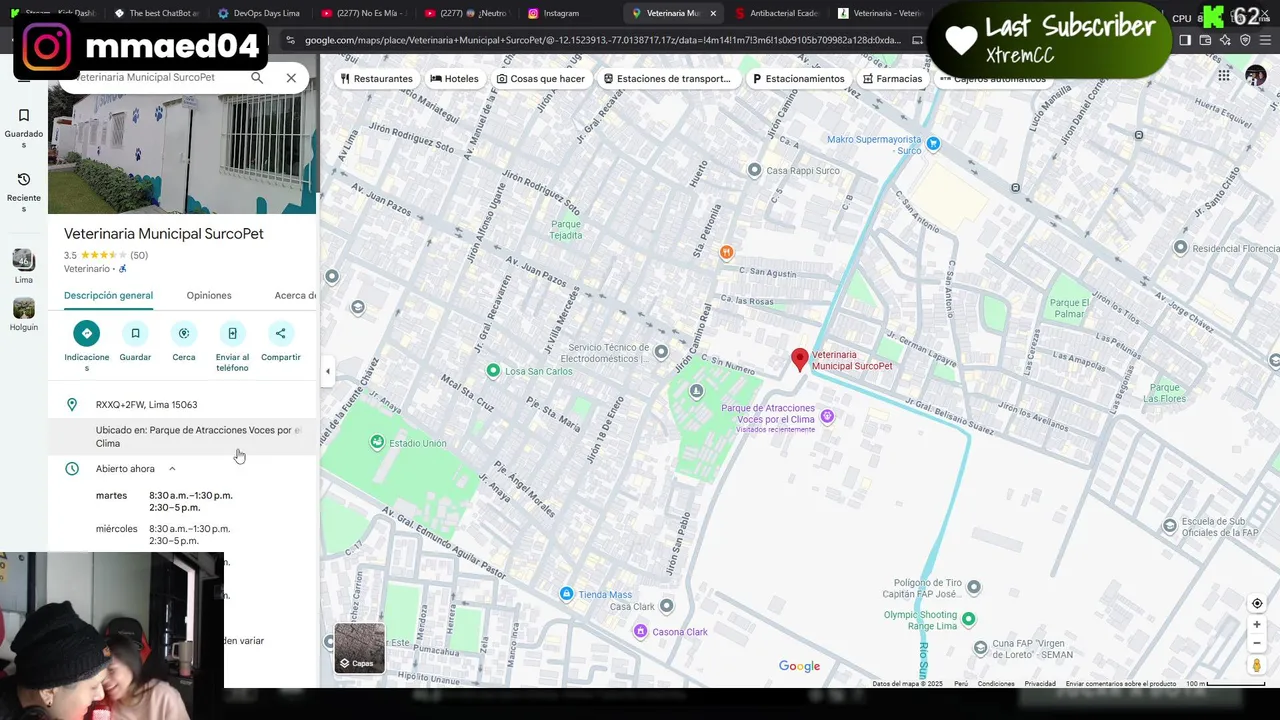Switch to the Instagram browser tab
The width and height of the screenshot is (1280, 720).
click(x=563, y=13)
